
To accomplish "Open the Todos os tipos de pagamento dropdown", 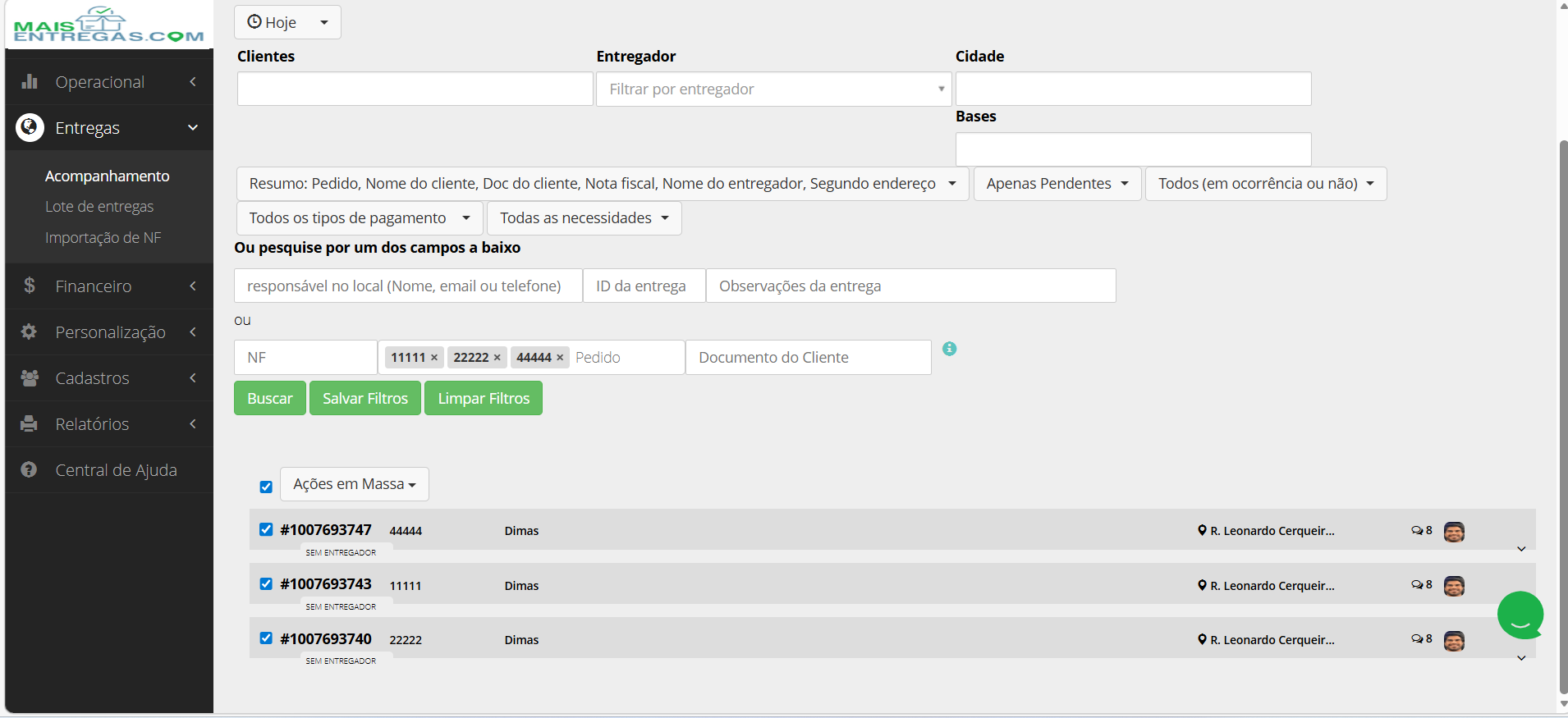I will [x=360, y=218].
